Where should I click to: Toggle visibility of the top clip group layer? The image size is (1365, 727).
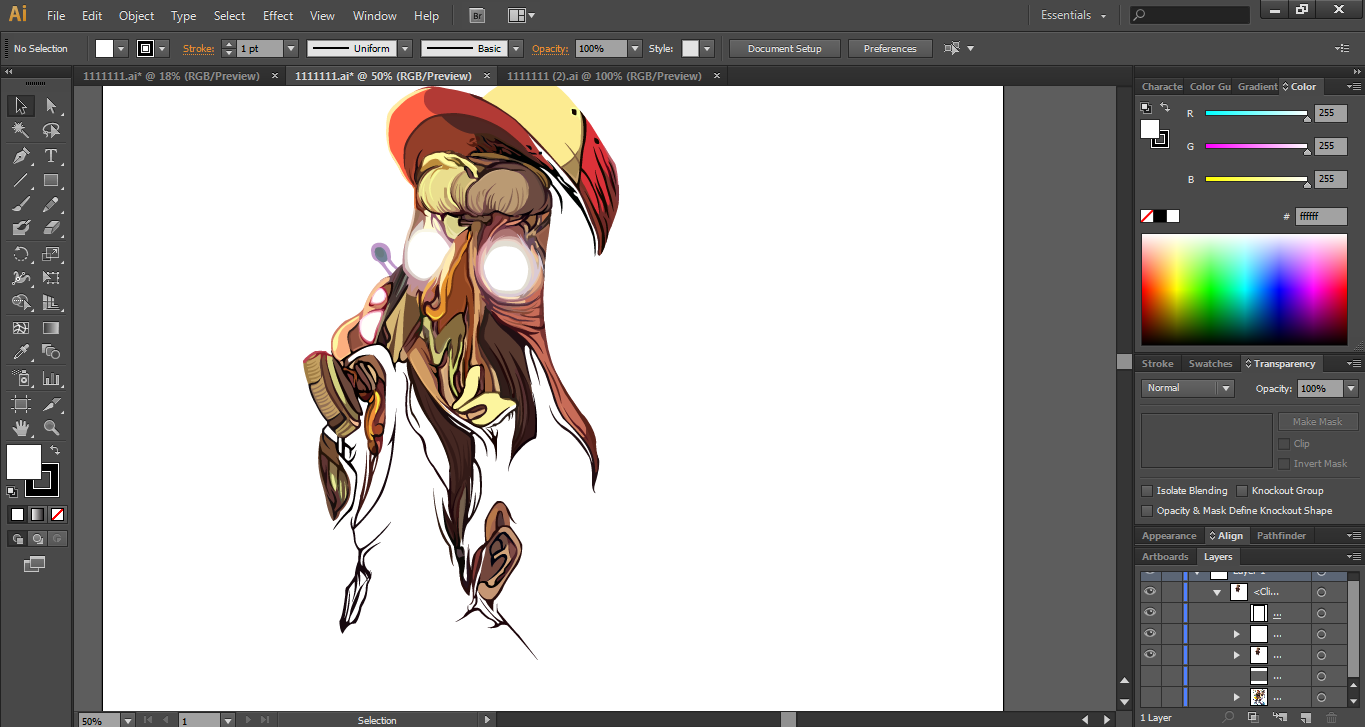pyautogui.click(x=1149, y=592)
